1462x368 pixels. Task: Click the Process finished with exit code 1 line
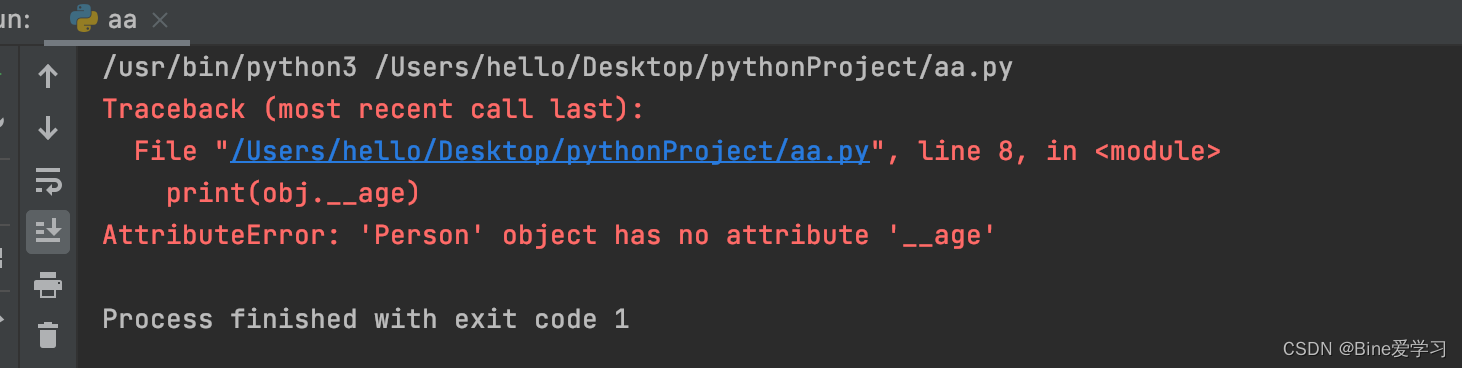click(366, 319)
